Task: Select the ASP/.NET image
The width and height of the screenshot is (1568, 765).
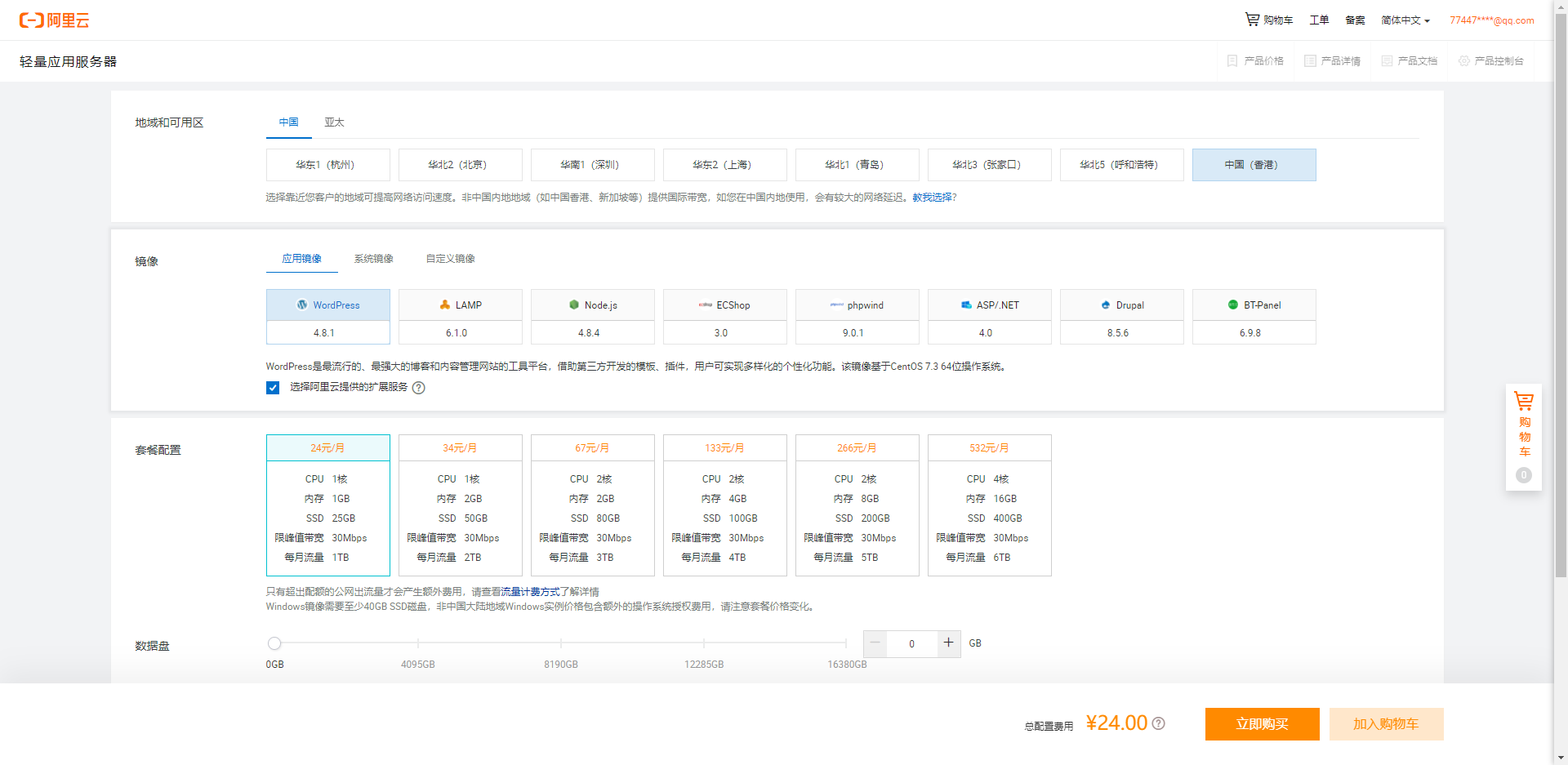Action: [x=990, y=305]
